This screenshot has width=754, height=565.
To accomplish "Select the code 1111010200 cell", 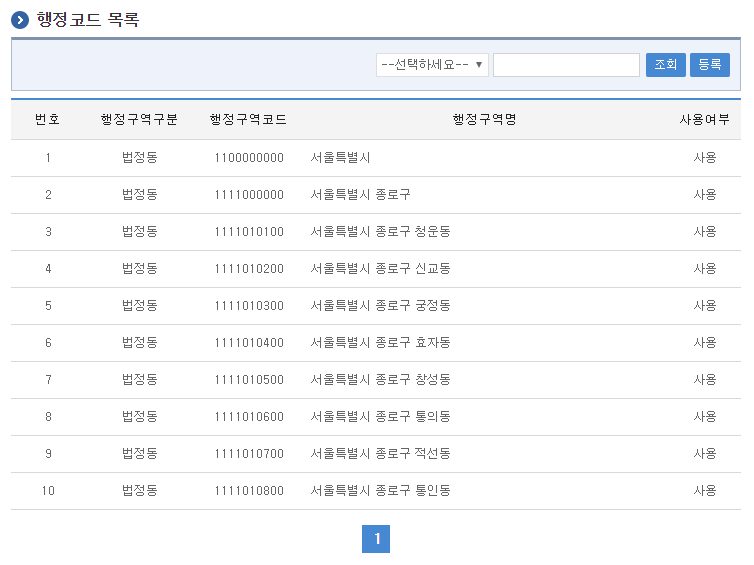I will point(248,269).
